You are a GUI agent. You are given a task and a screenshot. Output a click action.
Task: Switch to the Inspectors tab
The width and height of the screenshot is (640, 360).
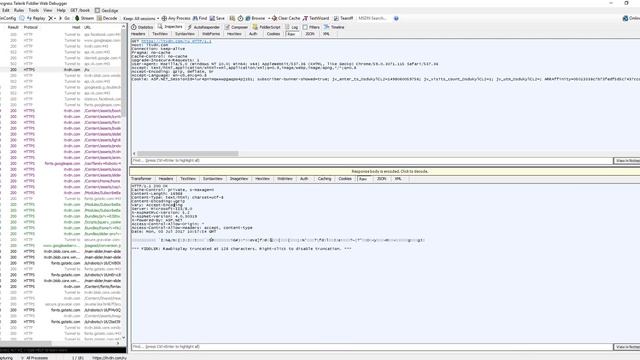tap(170, 27)
